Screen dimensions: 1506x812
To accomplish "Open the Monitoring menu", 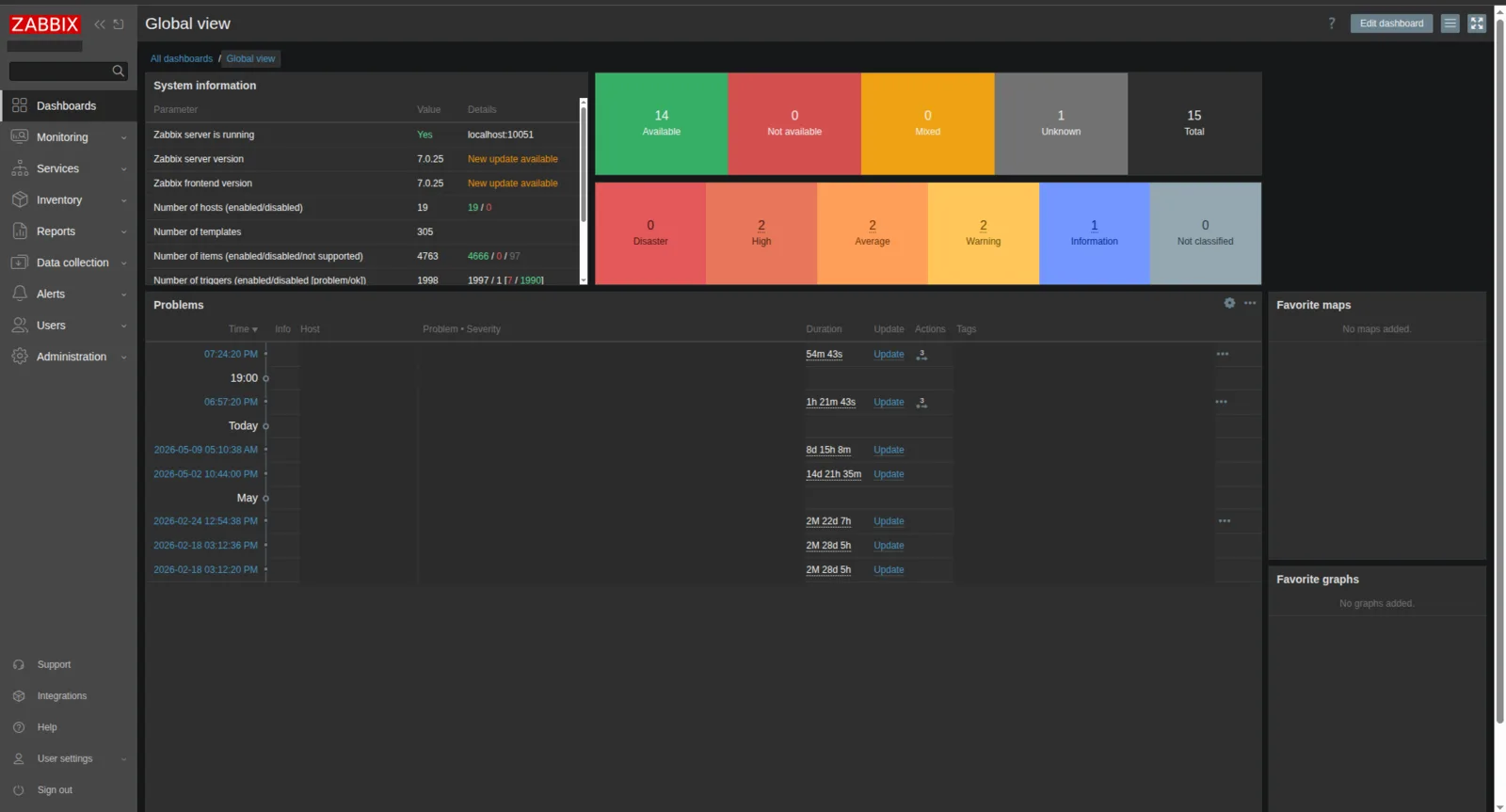I will [69, 137].
